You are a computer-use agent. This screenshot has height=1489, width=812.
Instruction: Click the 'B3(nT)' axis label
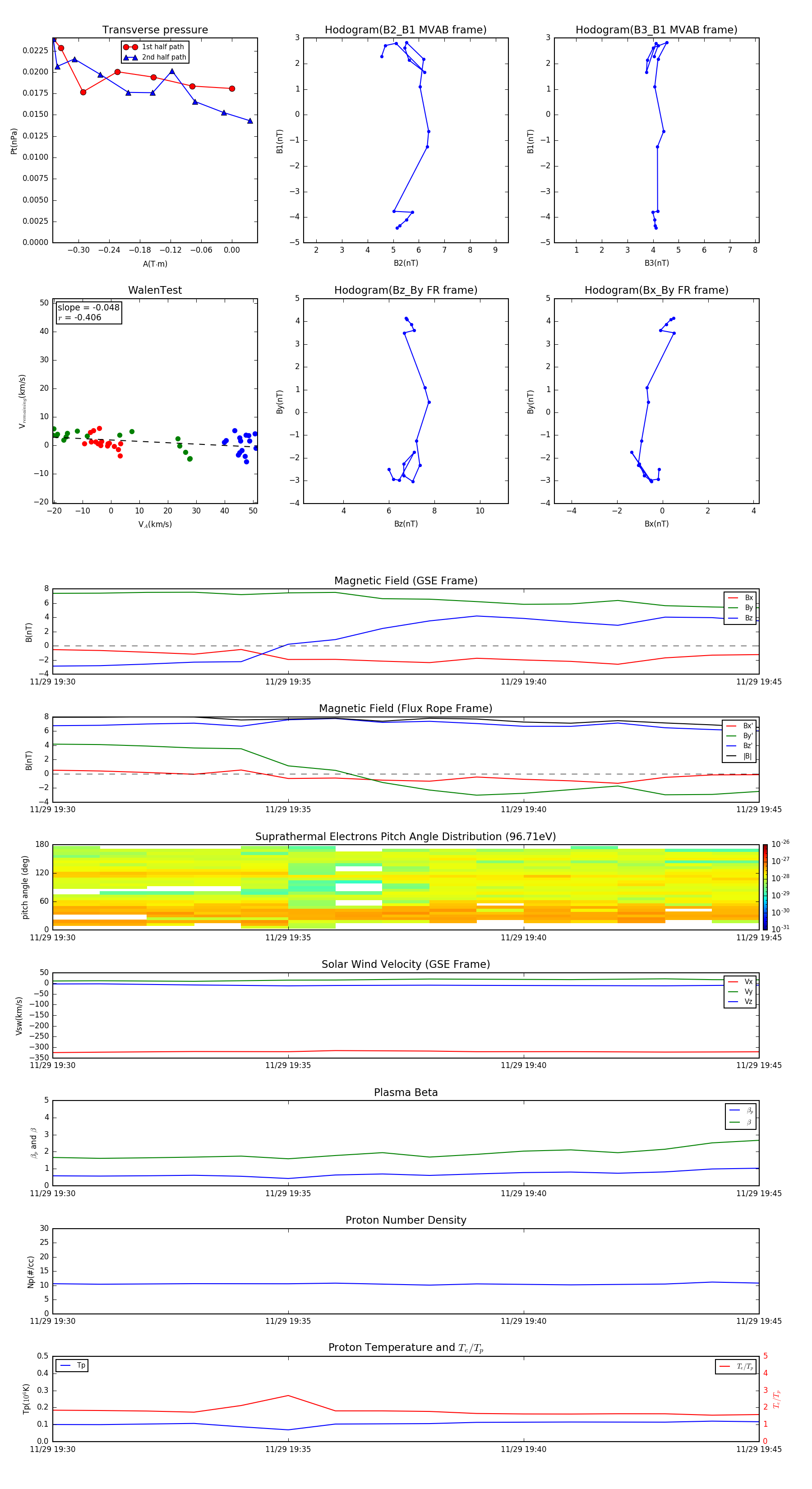(x=656, y=263)
